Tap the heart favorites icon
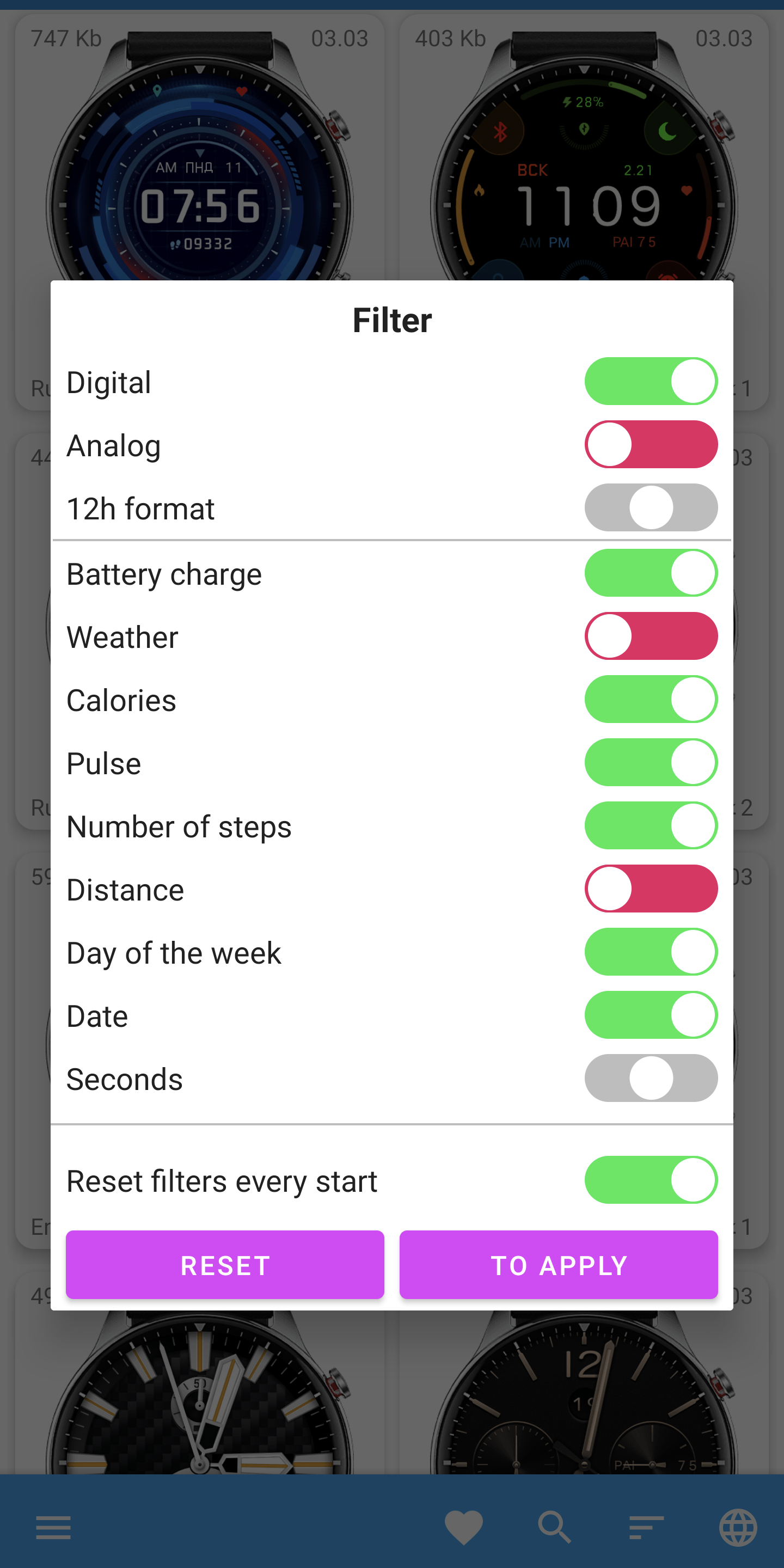Screen dimensions: 784x1568 (x=463, y=1527)
